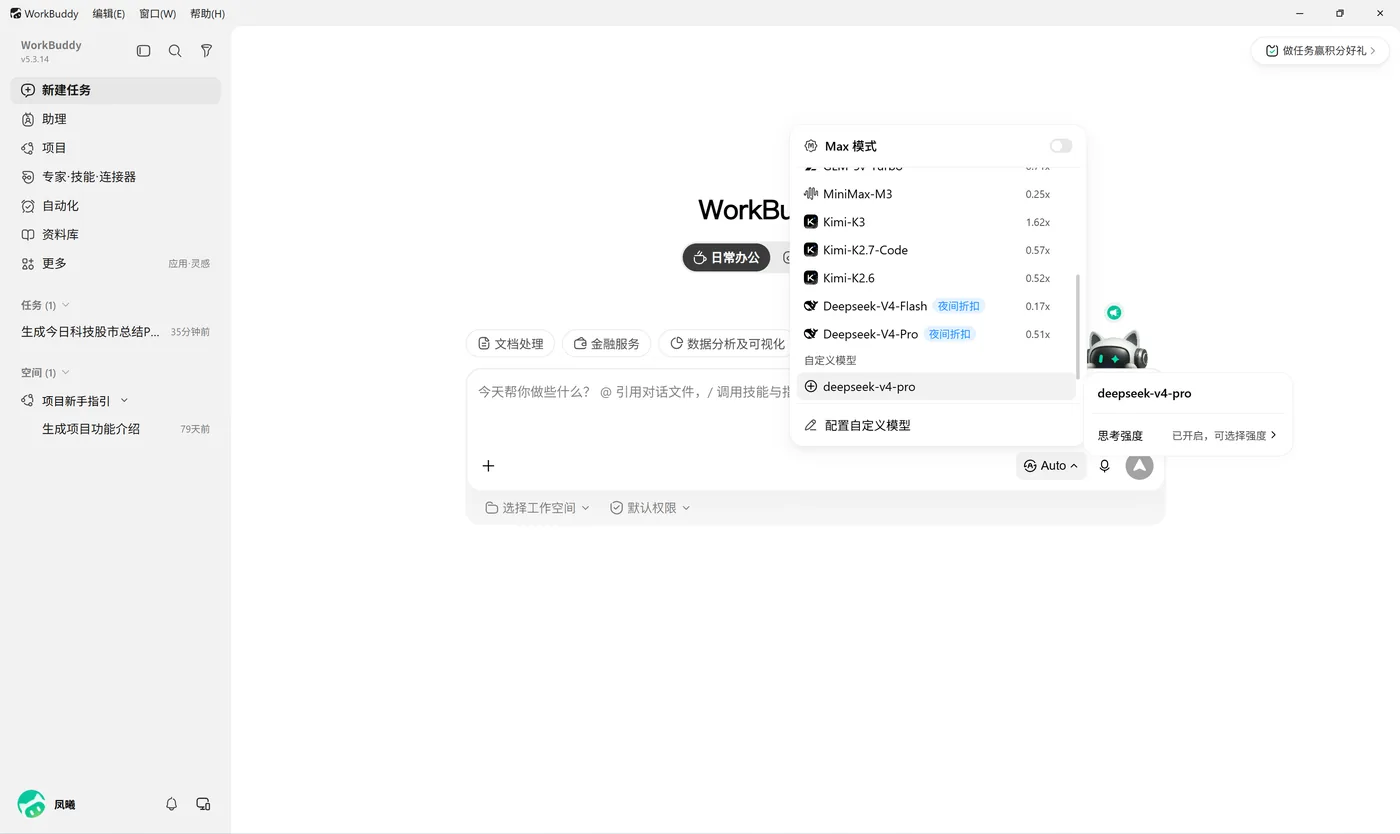Image resolution: width=1400 pixels, height=834 pixels.
Task: Click the device screen icon beside the bell
Action: click(x=203, y=804)
